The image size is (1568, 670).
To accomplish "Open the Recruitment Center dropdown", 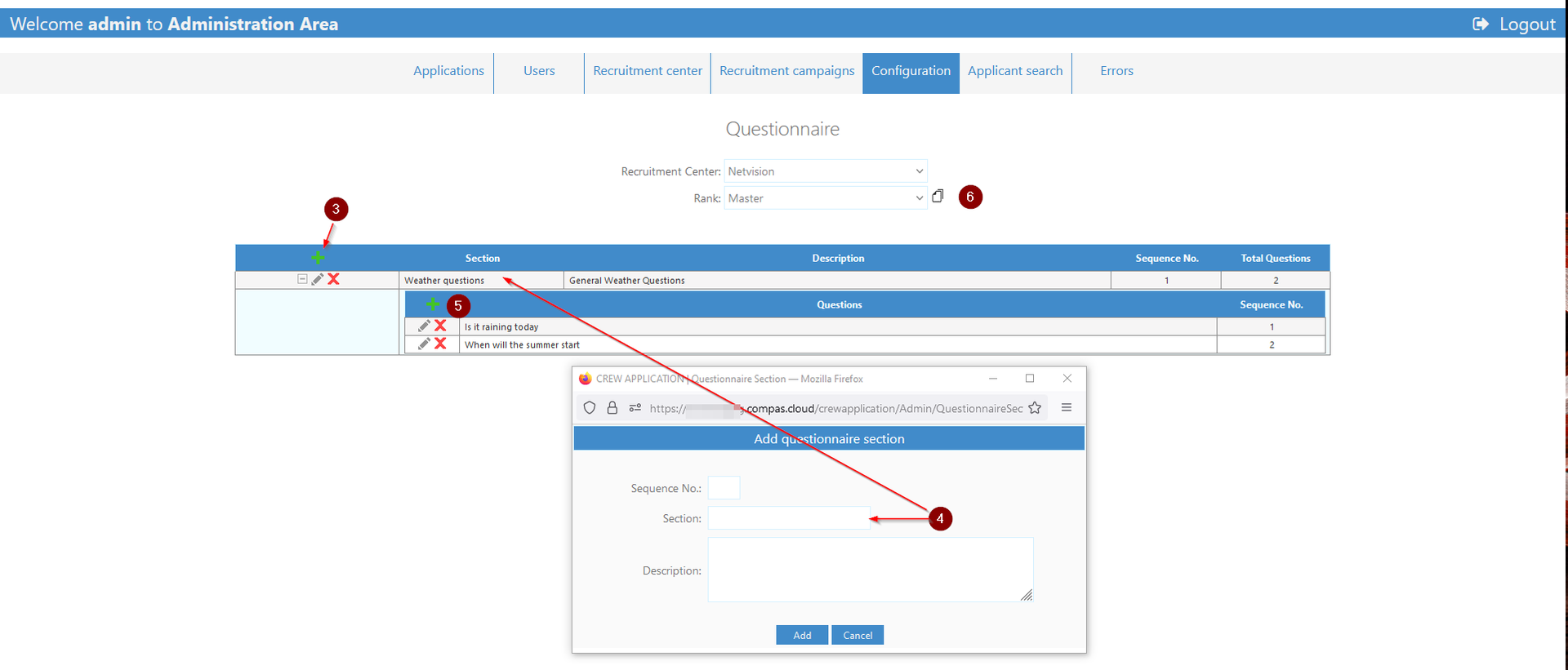I will pyautogui.click(x=826, y=171).
